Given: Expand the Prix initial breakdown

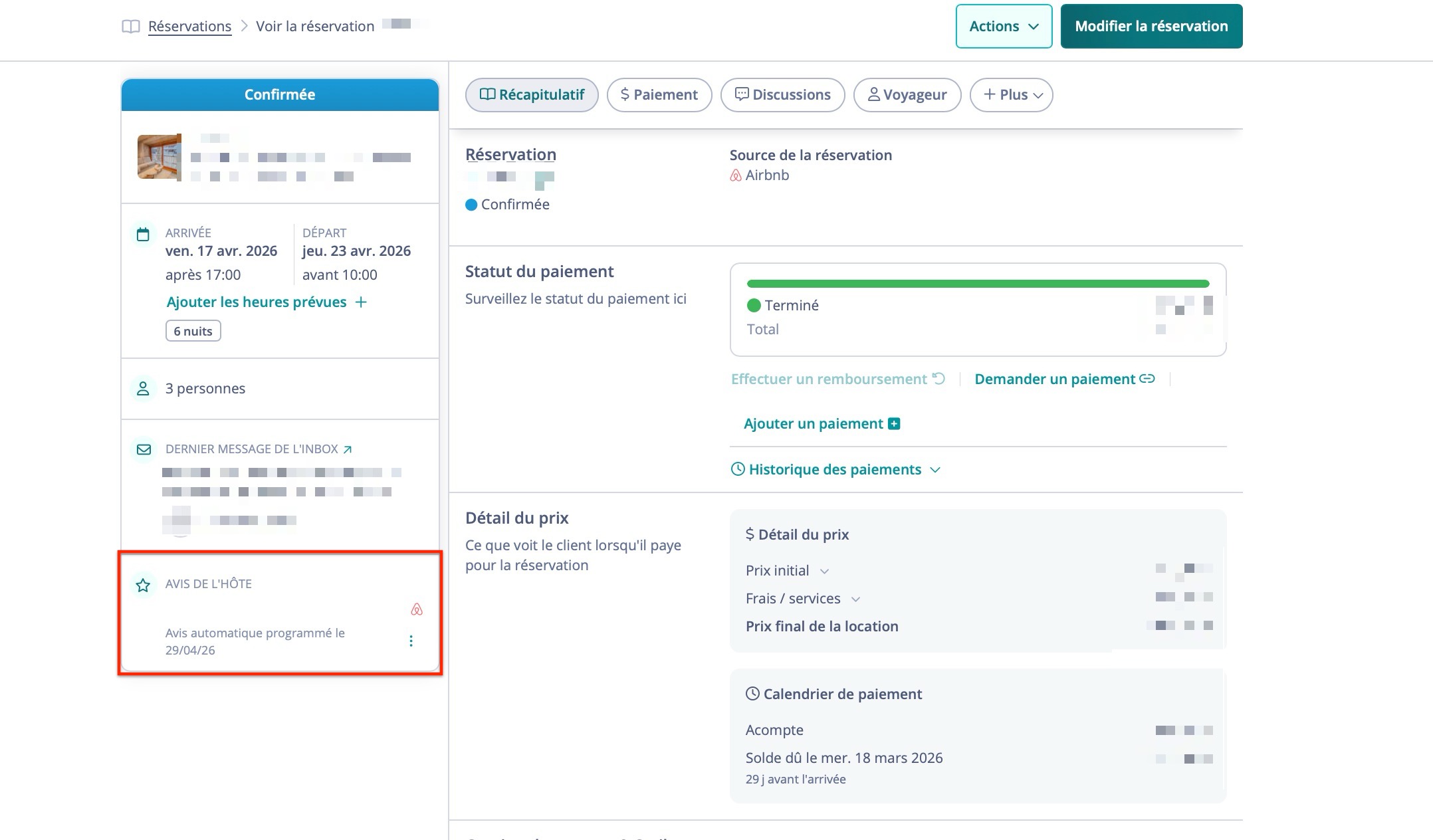Looking at the screenshot, I should coord(824,572).
